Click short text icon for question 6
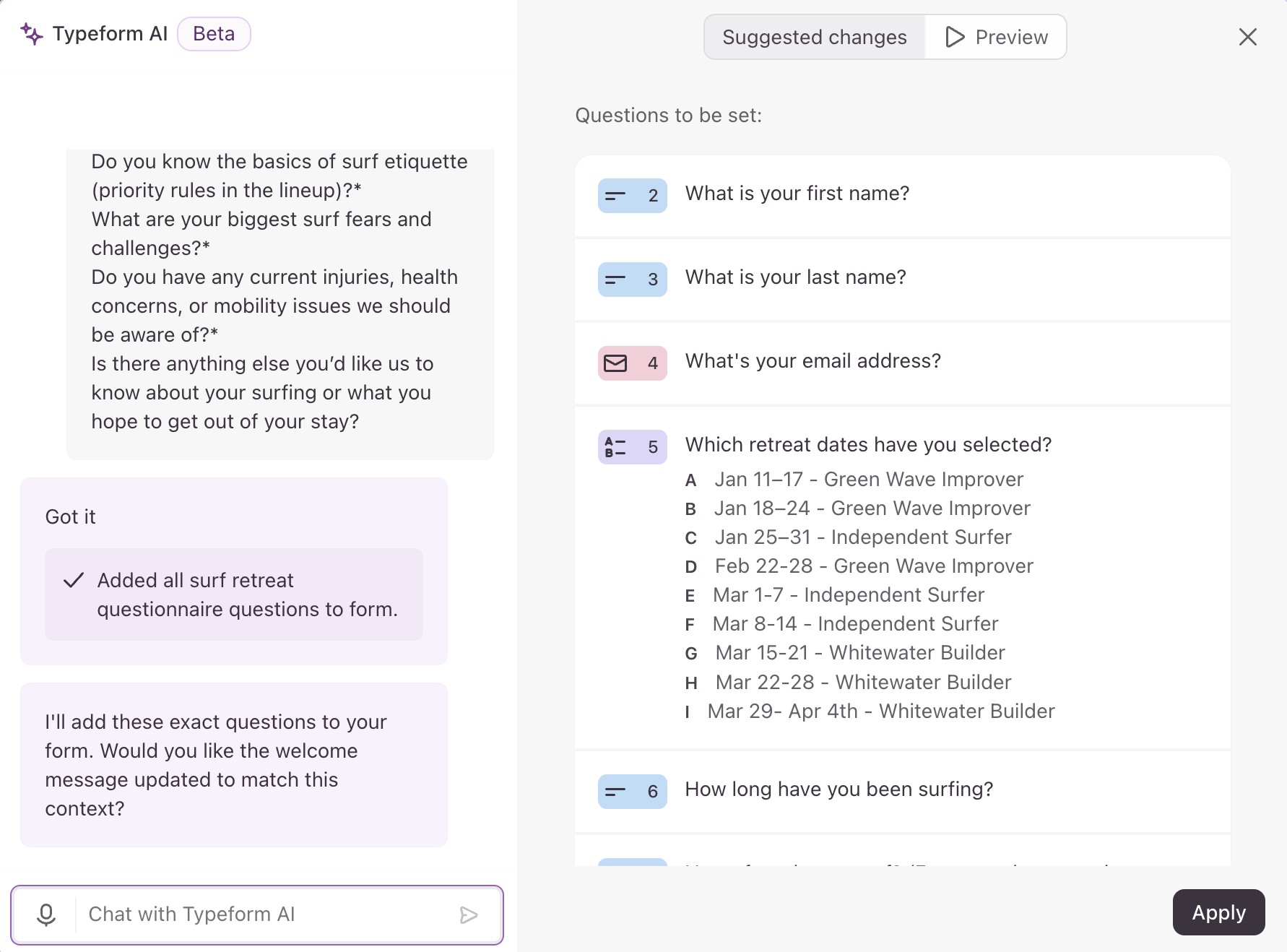Screen dimensions: 1287x952 (615, 792)
